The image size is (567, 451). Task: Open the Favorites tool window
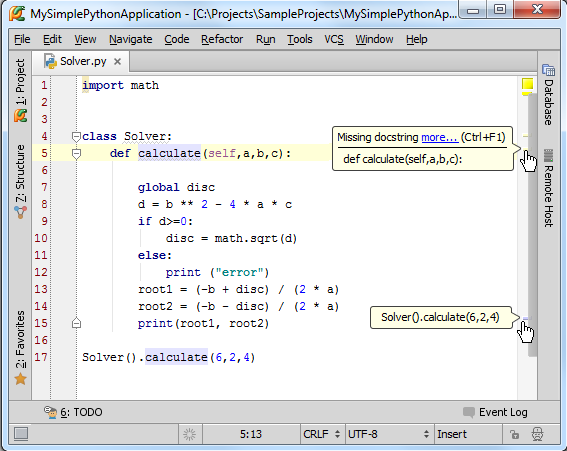(21, 347)
